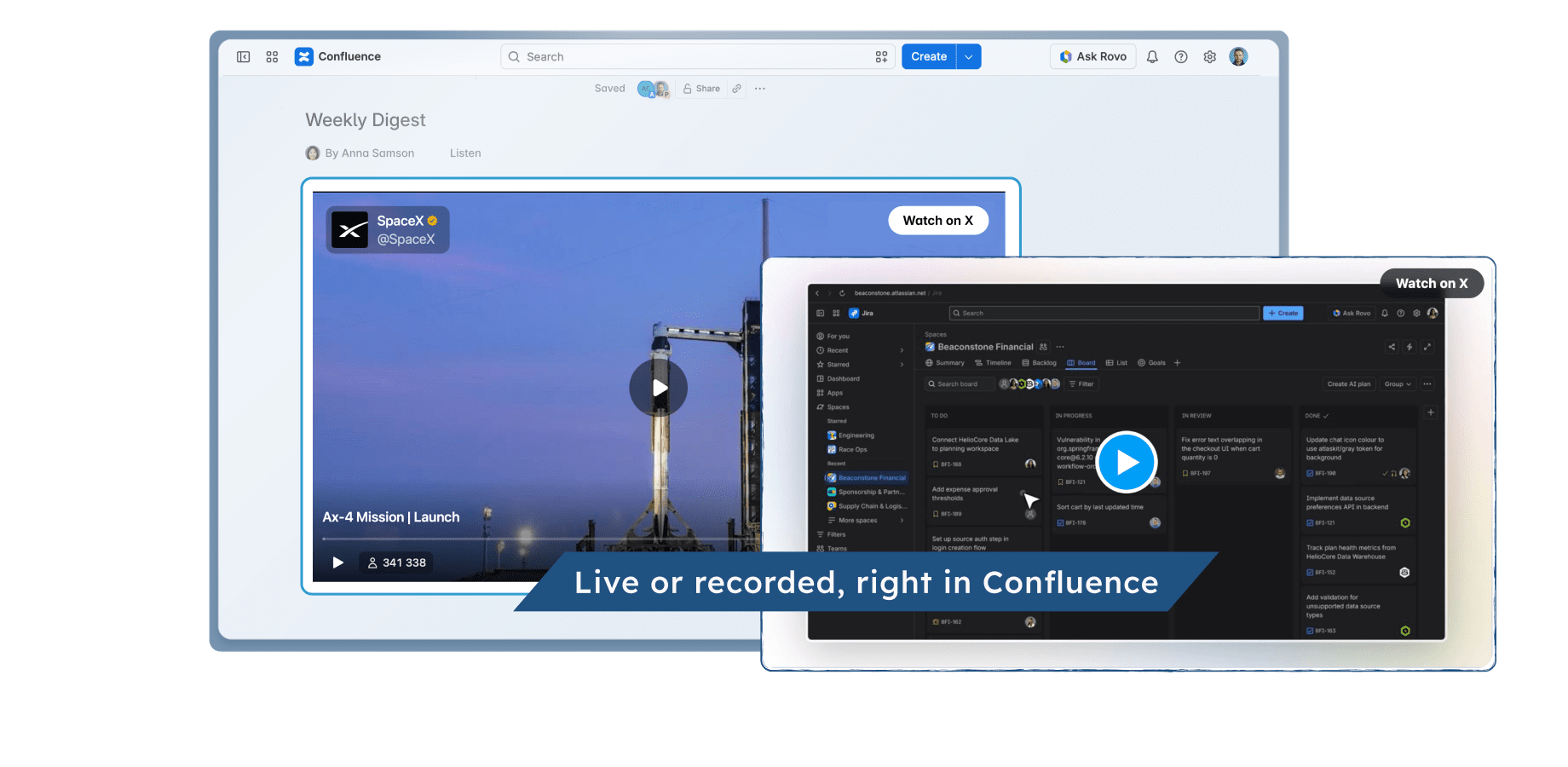This screenshot has width=1568, height=767.
Task: Click the SpaceX profile logo in the video
Action: [349, 230]
